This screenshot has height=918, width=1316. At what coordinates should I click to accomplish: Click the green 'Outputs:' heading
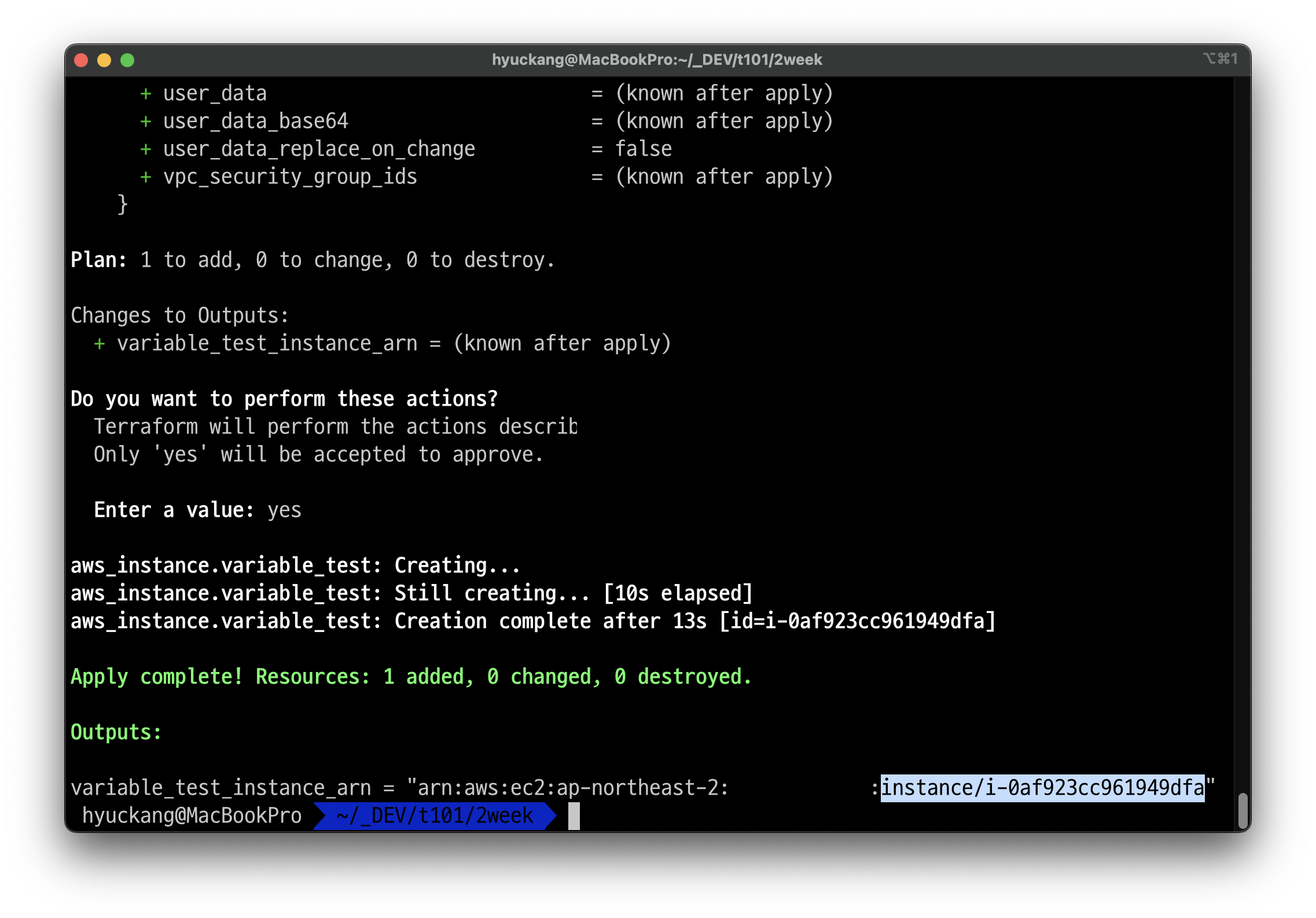pyautogui.click(x=116, y=732)
